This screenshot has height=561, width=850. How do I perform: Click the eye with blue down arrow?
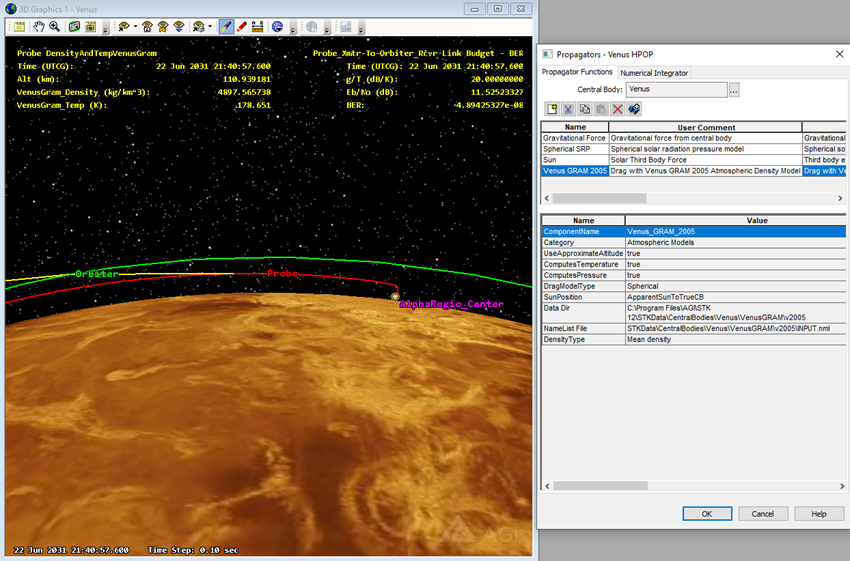pyautogui.click(x=179, y=27)
